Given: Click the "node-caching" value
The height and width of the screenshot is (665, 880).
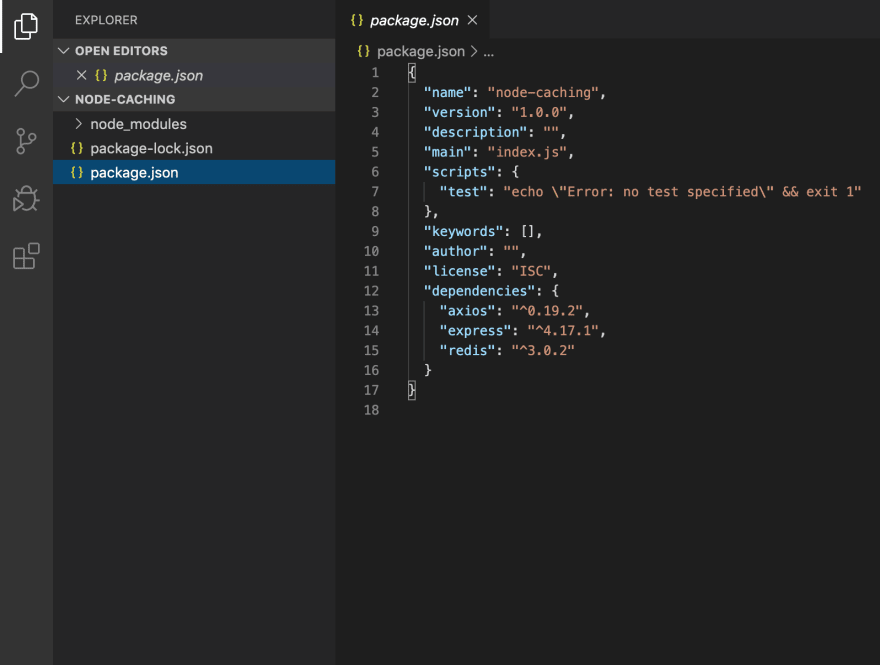Looking at the screenshot, I should coord(543,93).
